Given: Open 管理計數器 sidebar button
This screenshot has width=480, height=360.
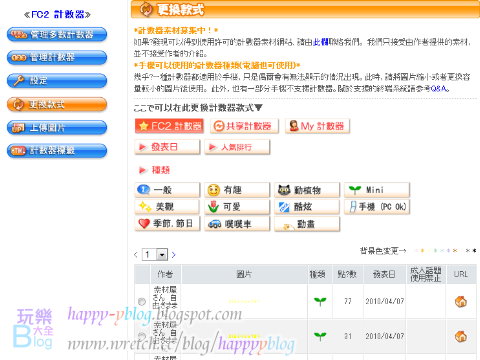Looking at the screenshot, I should click(57, 57).
